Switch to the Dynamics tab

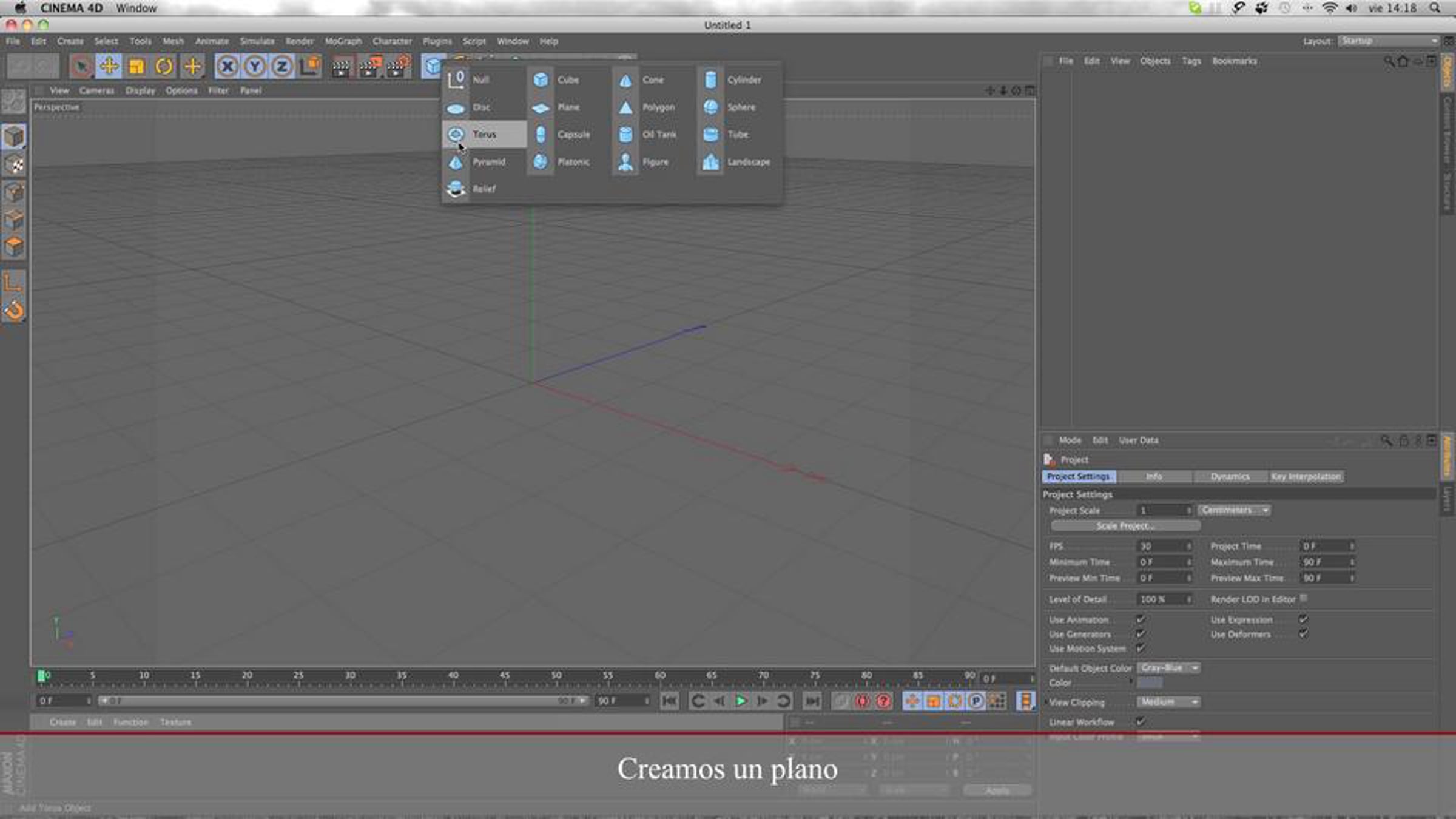coord(1230,477)
